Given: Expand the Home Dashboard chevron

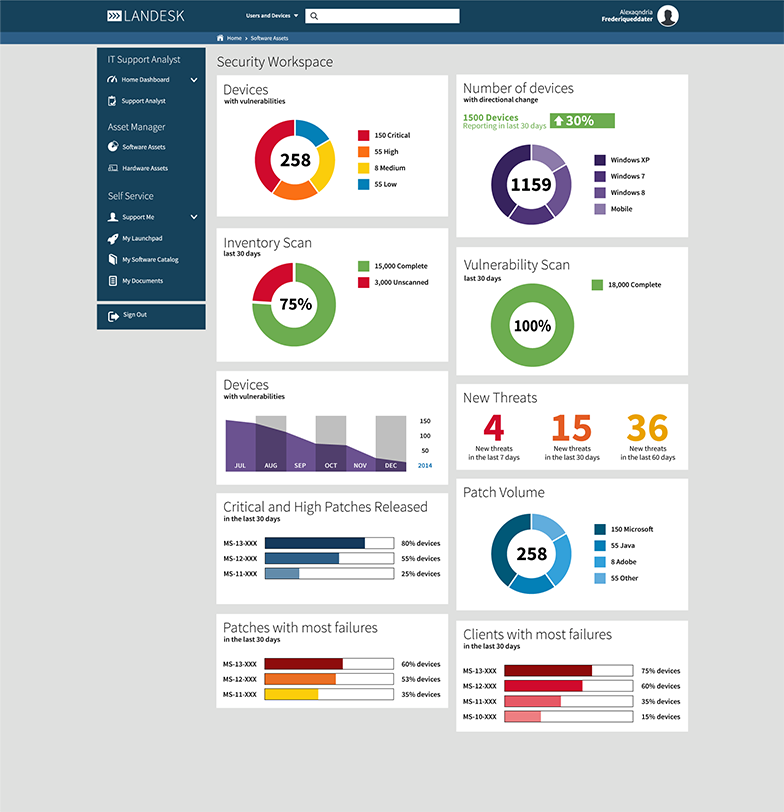Looking at the screenshot, I should [194, 80].
